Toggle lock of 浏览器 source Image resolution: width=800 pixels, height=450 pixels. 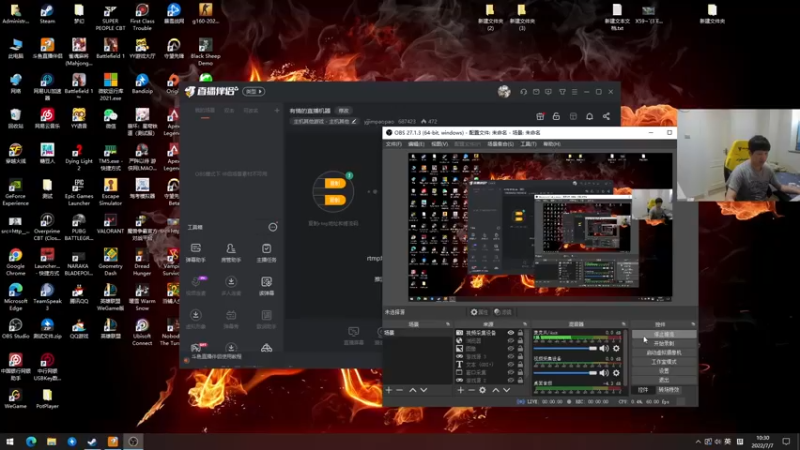click(x=520, y=340)
